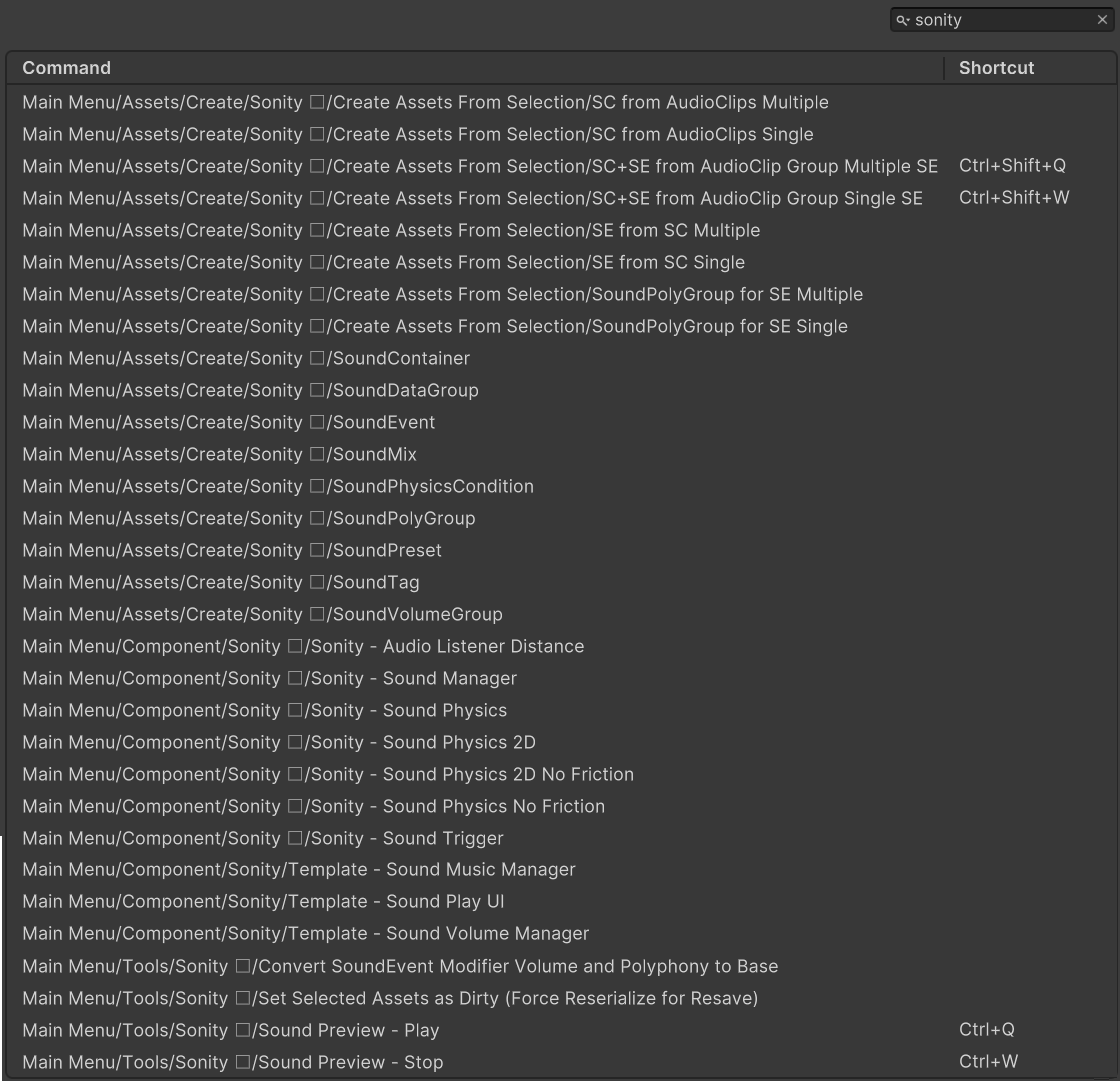
Task: Select SC from AudioClips Single row
Action: tap(560, 134)
